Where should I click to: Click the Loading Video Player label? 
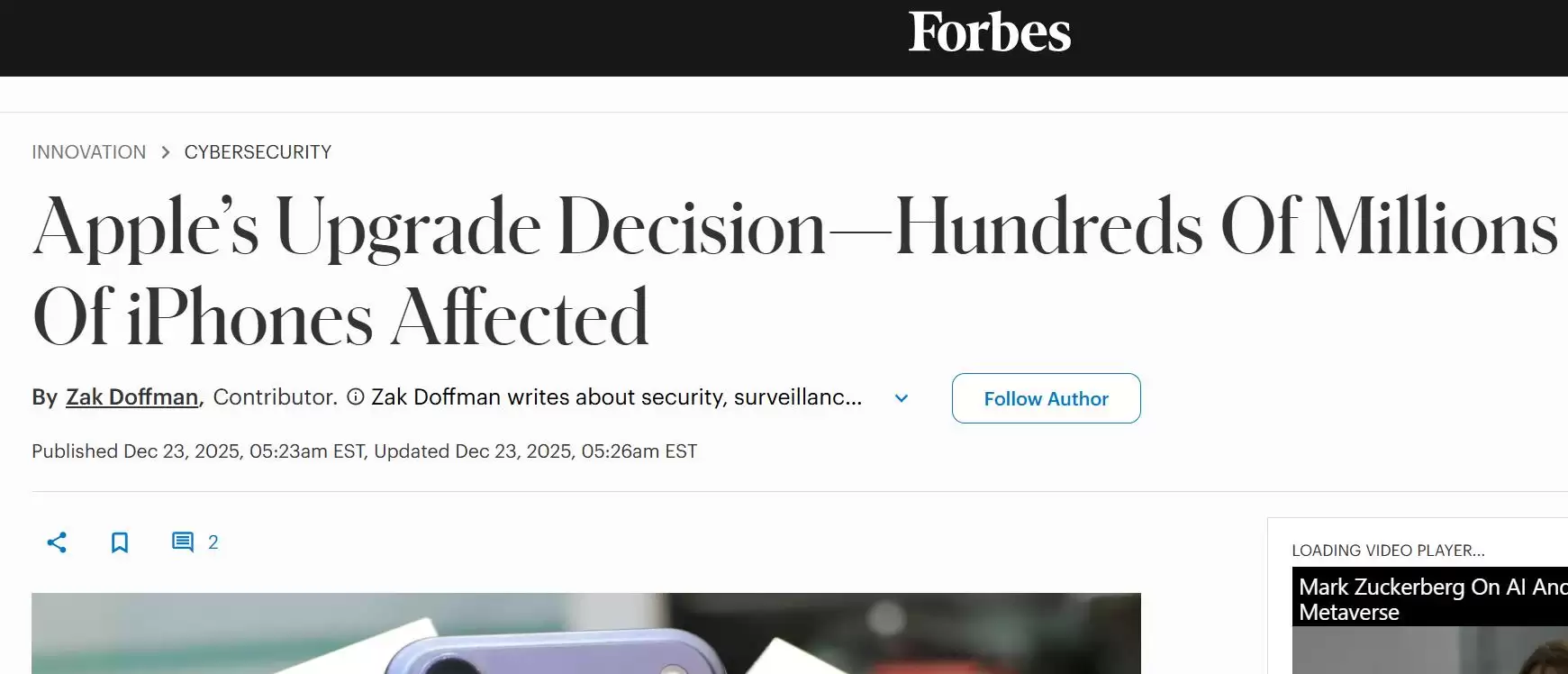pyautogui.click(x=1388, y=551)
